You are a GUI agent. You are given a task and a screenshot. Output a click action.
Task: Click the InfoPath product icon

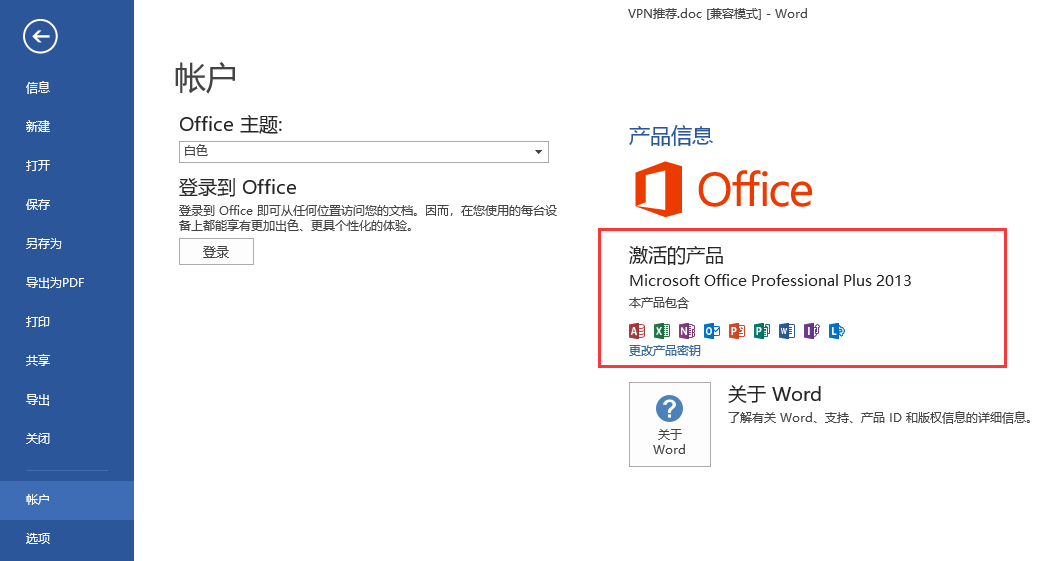[812, 330]
